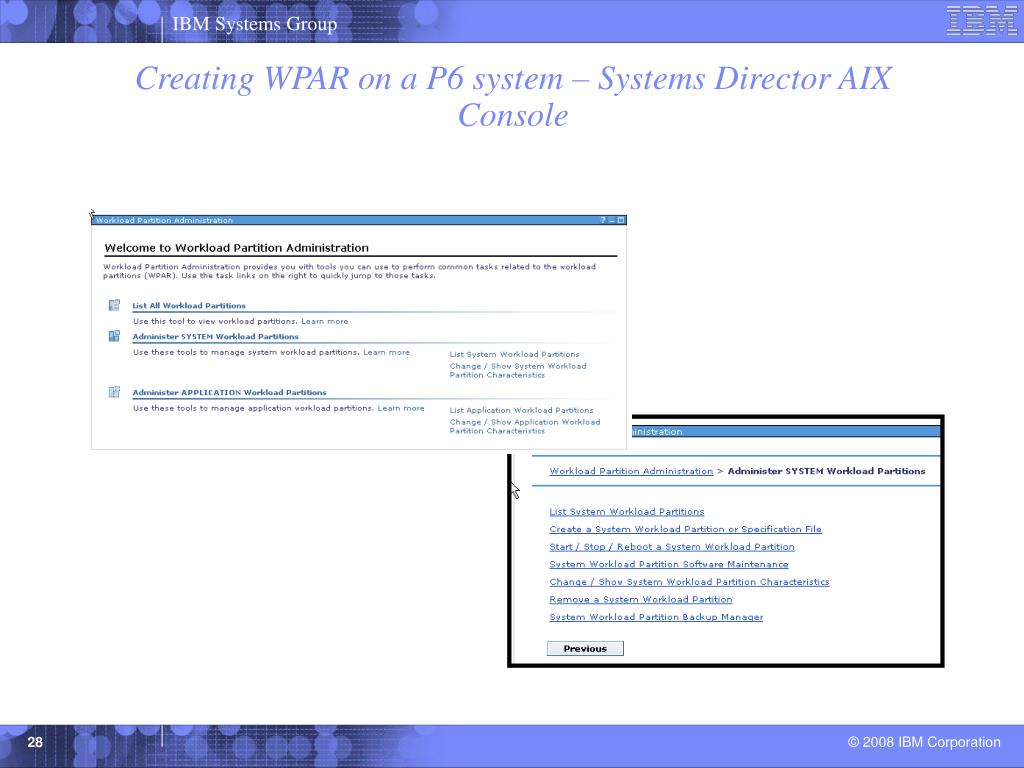Open Administer APPLICATION Workload Partitions heading link
This screenshot has width=1024, height=768.
(229, 392)
